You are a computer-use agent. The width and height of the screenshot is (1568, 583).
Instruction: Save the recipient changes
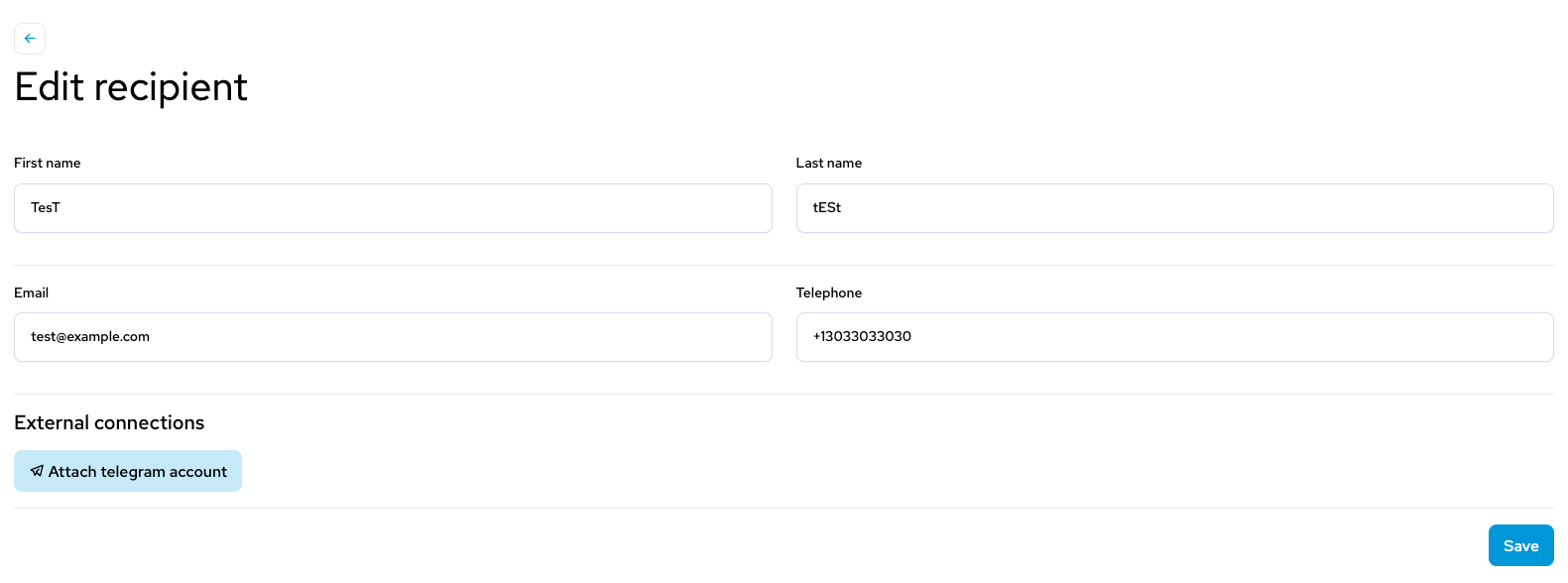1520,545
